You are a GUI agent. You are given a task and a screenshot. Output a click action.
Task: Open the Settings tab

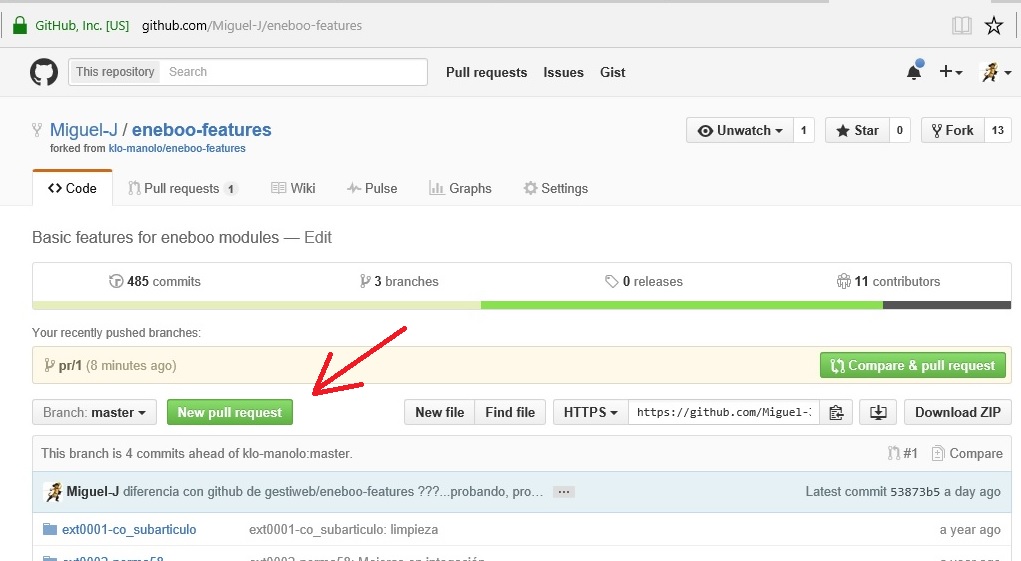555,188
